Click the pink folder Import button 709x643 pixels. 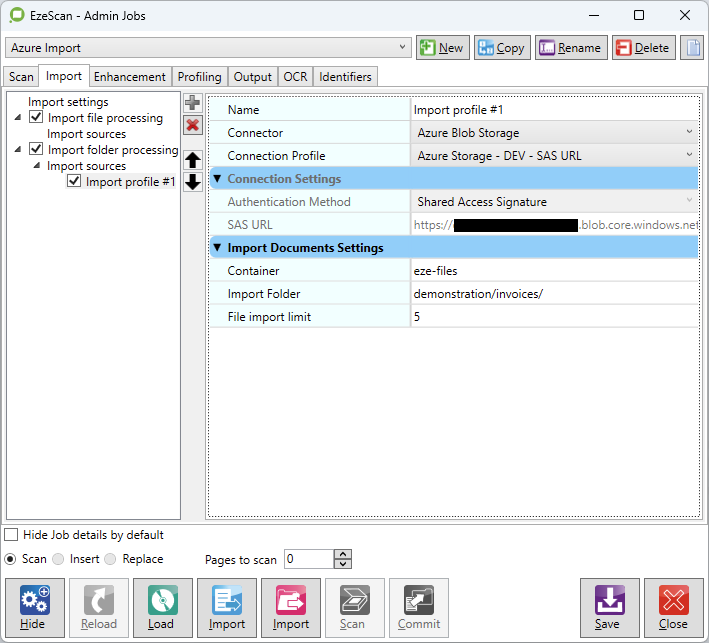291,608
